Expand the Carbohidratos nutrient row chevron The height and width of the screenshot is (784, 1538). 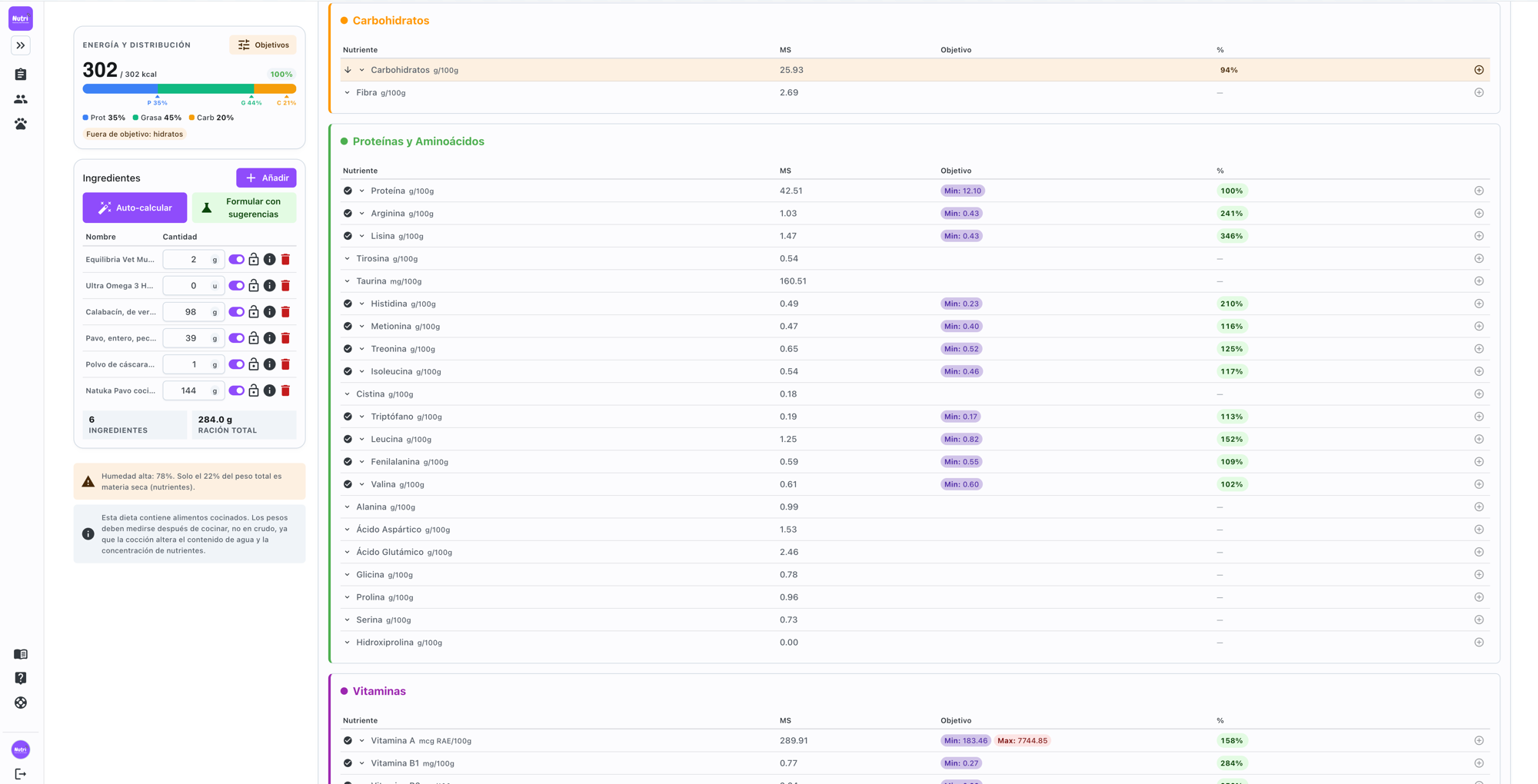362,70
